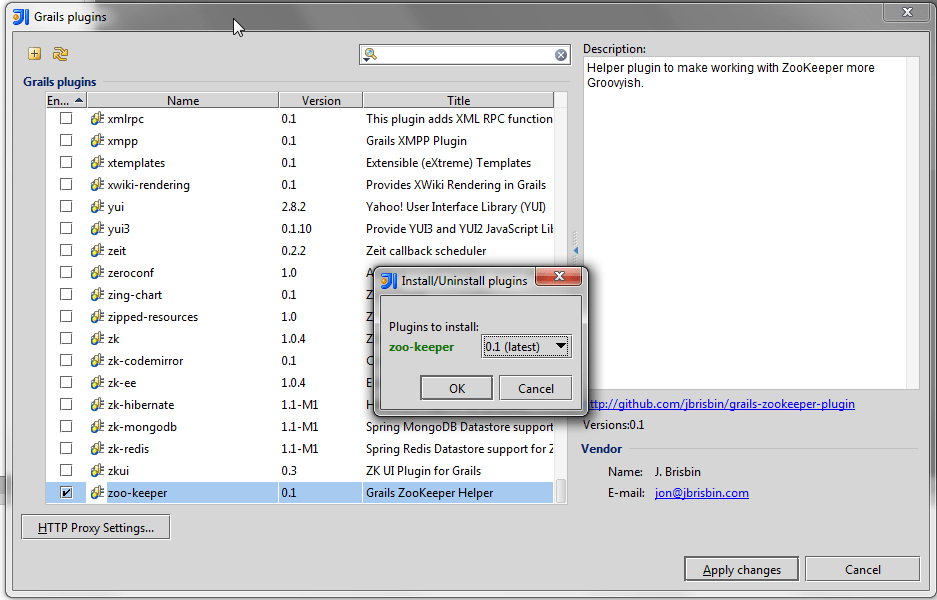The height and width of the screenshot is (600, 937).
Task: Uncheck the zoo-keeper plugin checkbox
Action: pyautogui.click(x=66, y=493)
